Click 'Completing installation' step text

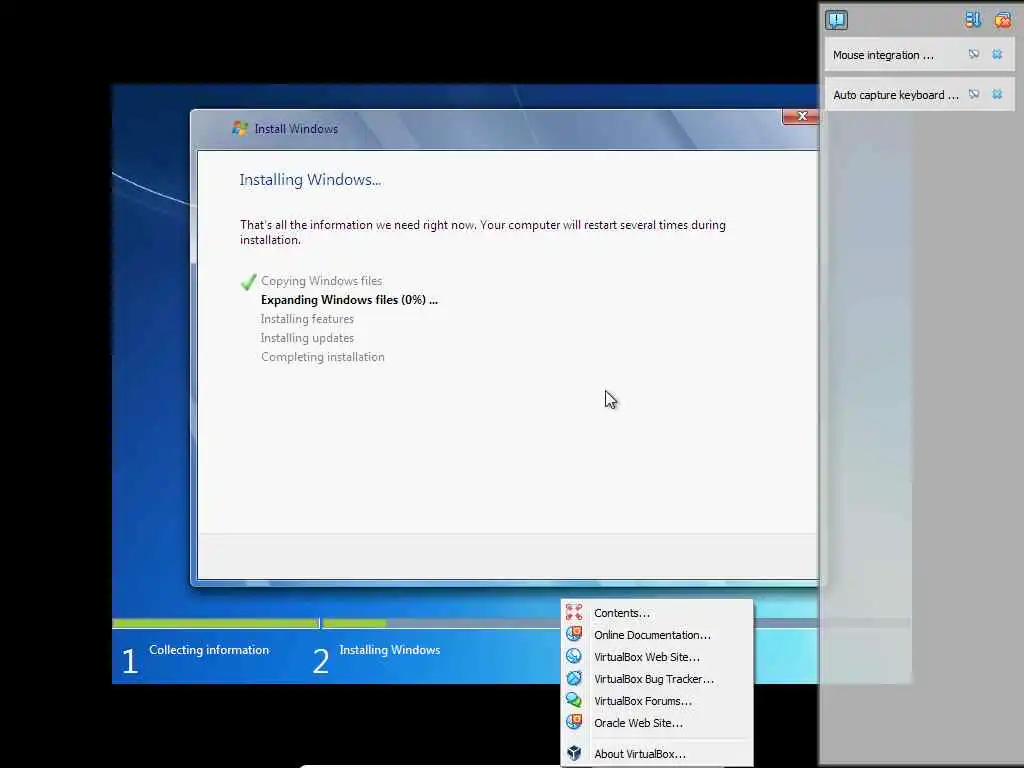coord(323,357)
